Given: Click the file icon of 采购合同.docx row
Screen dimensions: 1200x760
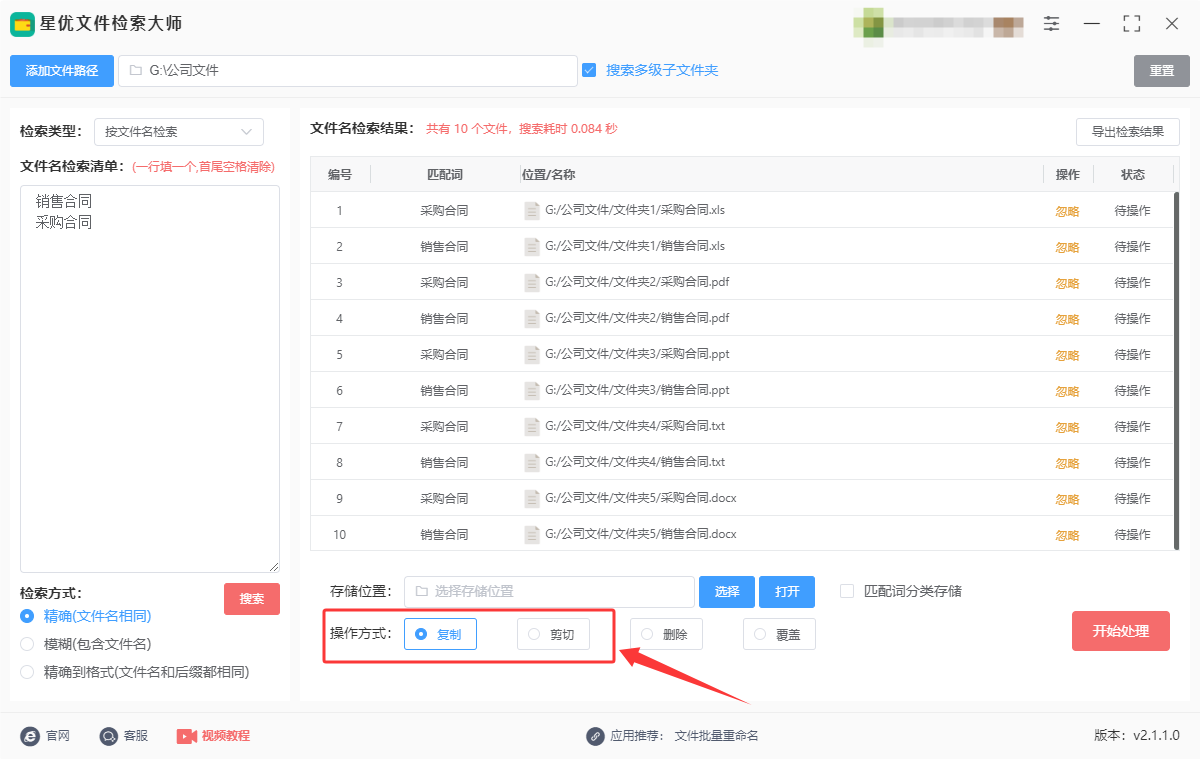Looking at the screenshot, I should [532, 499].
